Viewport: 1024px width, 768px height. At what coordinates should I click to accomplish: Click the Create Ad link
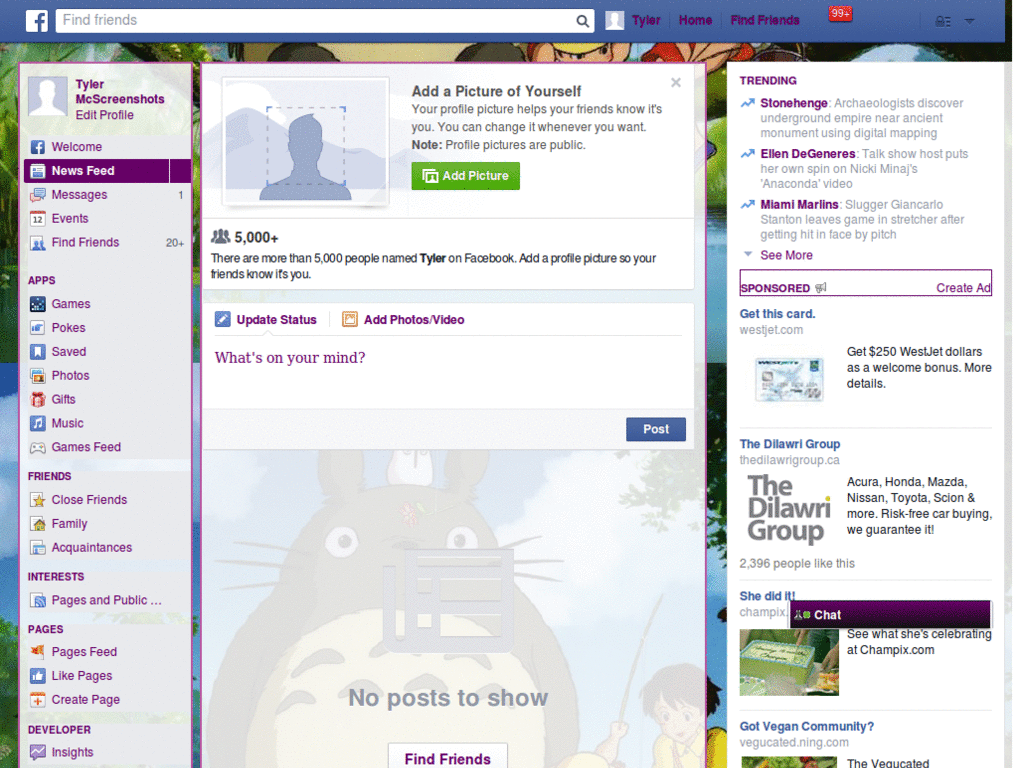[963, 288]
